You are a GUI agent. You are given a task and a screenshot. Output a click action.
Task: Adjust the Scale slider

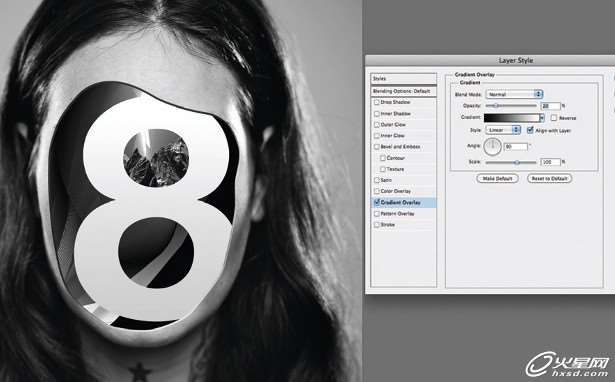[x=517, y=162]
